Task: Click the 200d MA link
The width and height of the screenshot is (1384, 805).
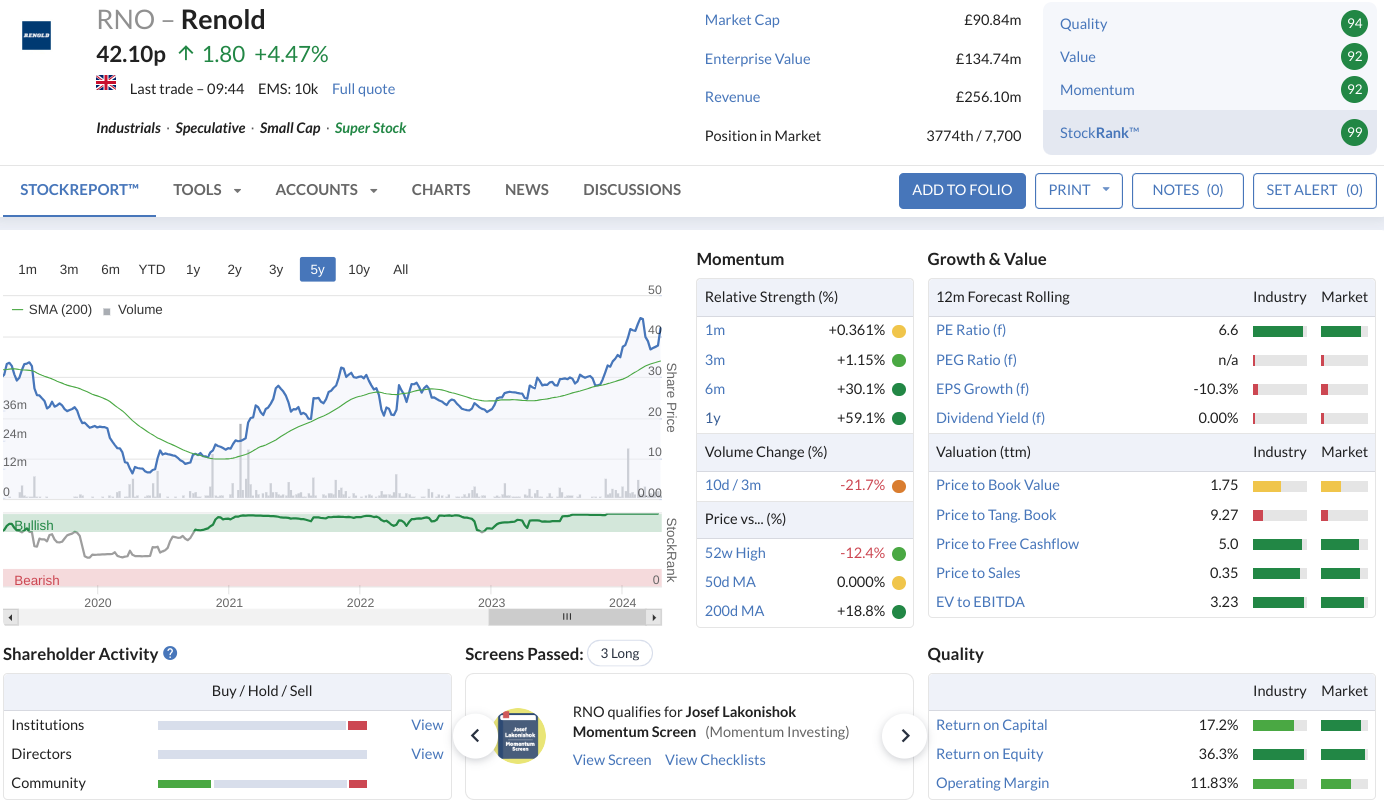Action: [734, 611]
